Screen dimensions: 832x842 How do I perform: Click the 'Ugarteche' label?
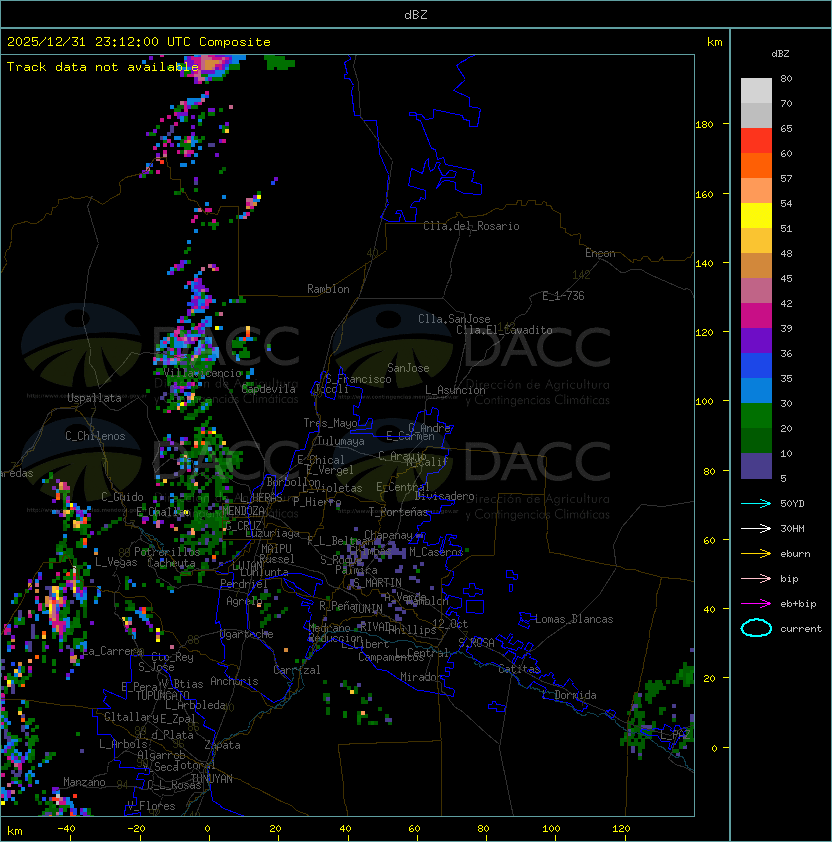pyautogui.click(x=247, y=634)
